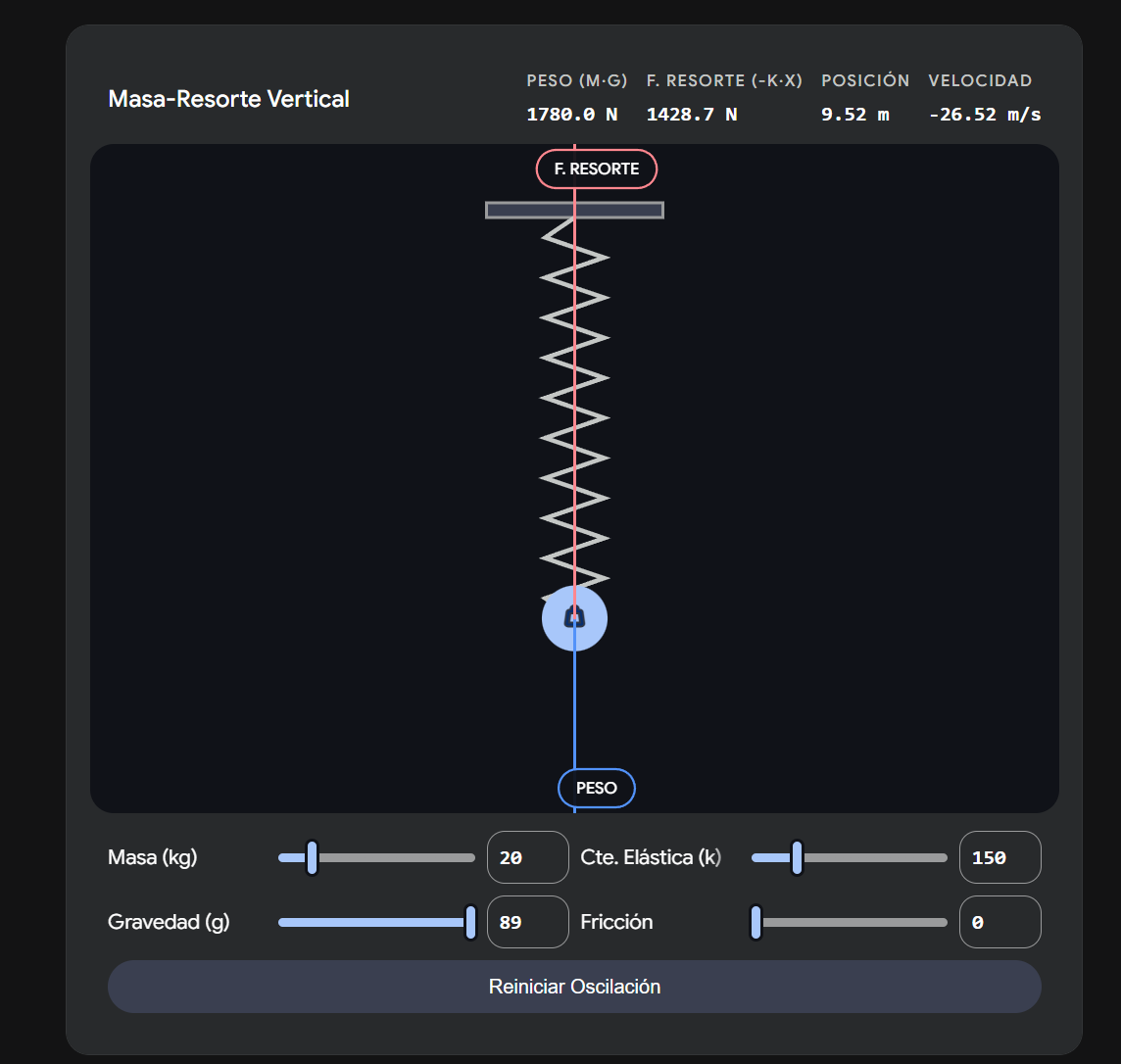Click the zigzag spring coil
1121x1064 pixels.
pyautogui.click(x=574, y=402)
